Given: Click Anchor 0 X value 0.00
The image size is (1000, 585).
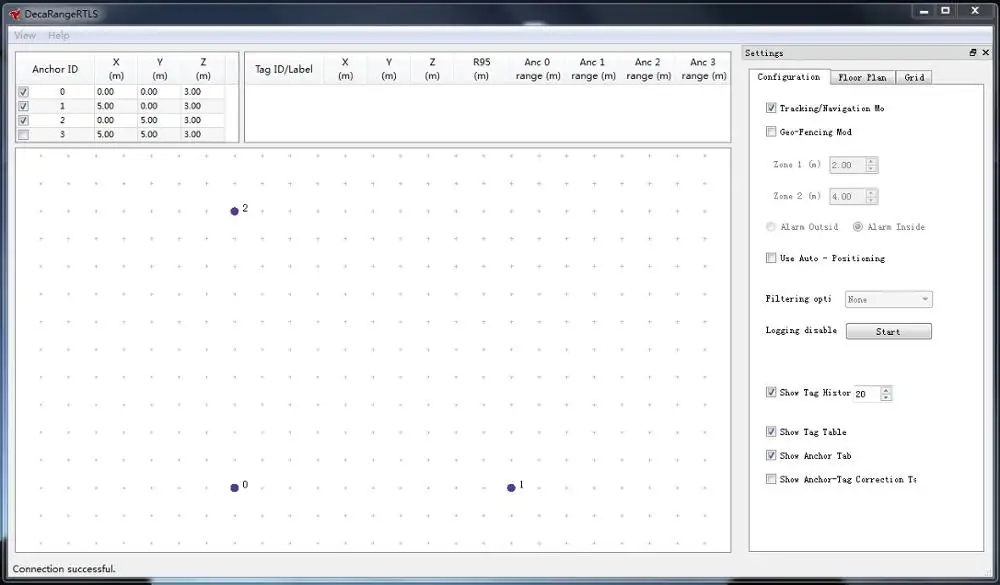Looking at the screenshot, I should 115,92.
